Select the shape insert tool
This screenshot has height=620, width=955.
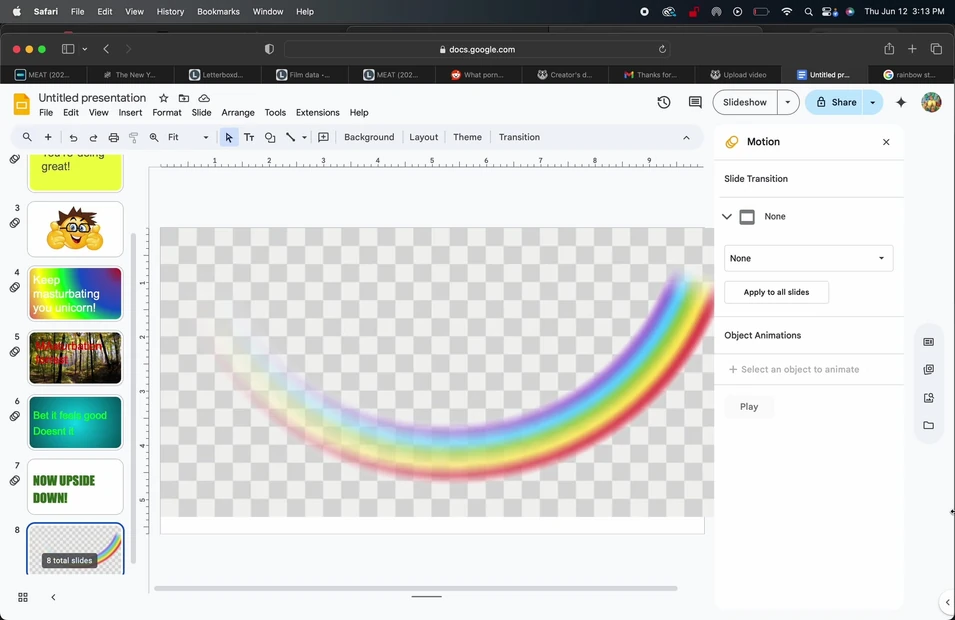(270, 138)
